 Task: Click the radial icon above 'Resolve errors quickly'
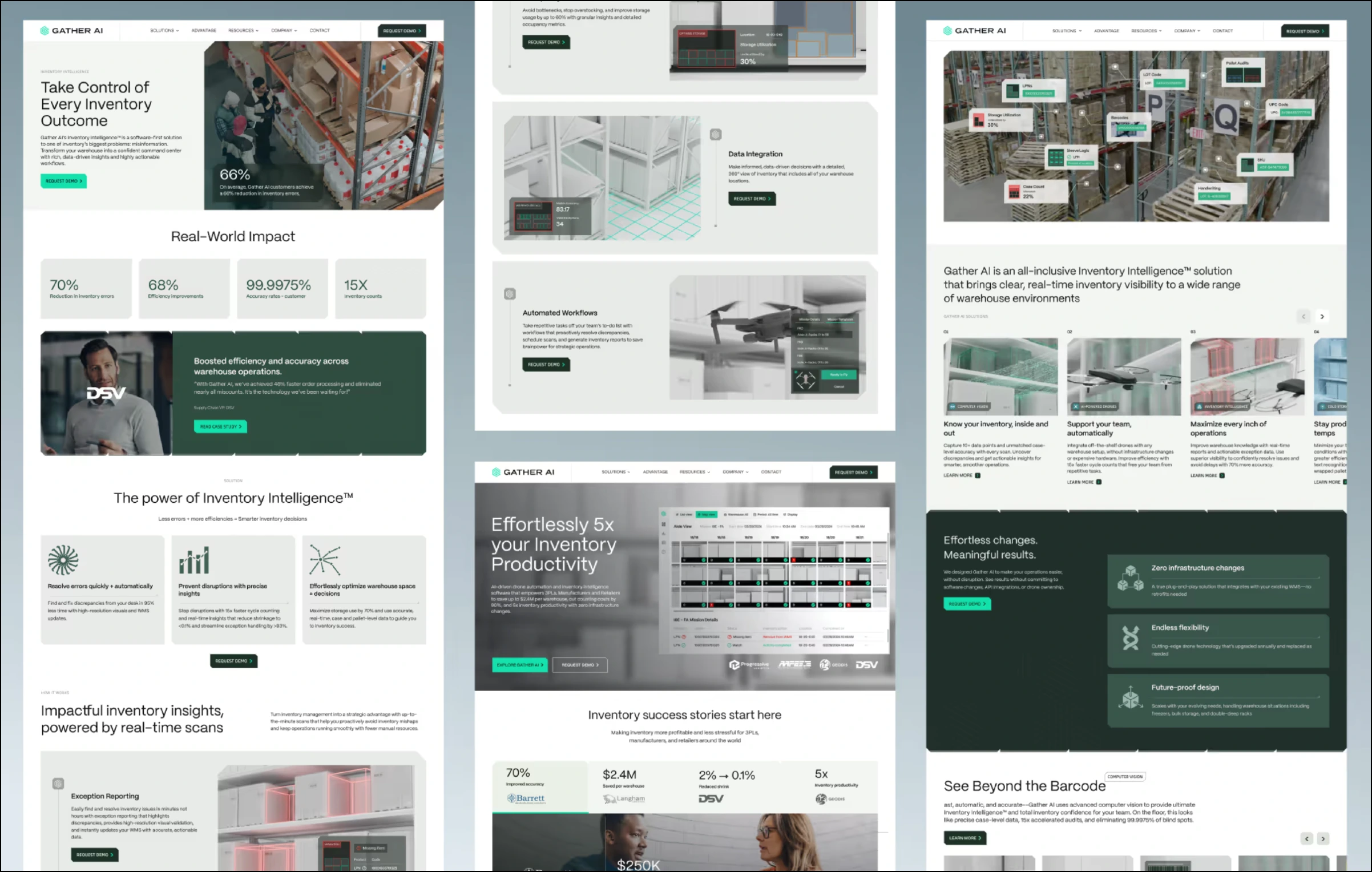pos(63,560)
